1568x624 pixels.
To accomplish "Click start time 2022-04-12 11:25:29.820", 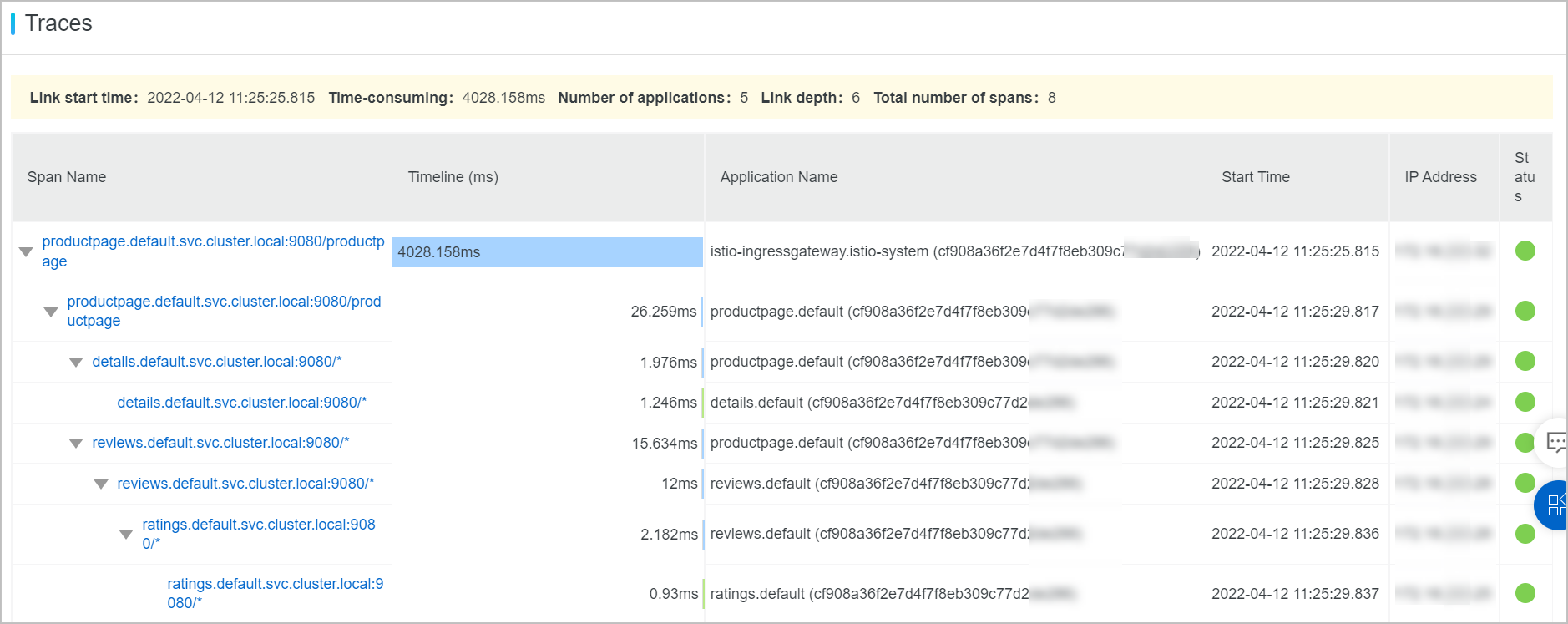I will (x=1295, y=362).
